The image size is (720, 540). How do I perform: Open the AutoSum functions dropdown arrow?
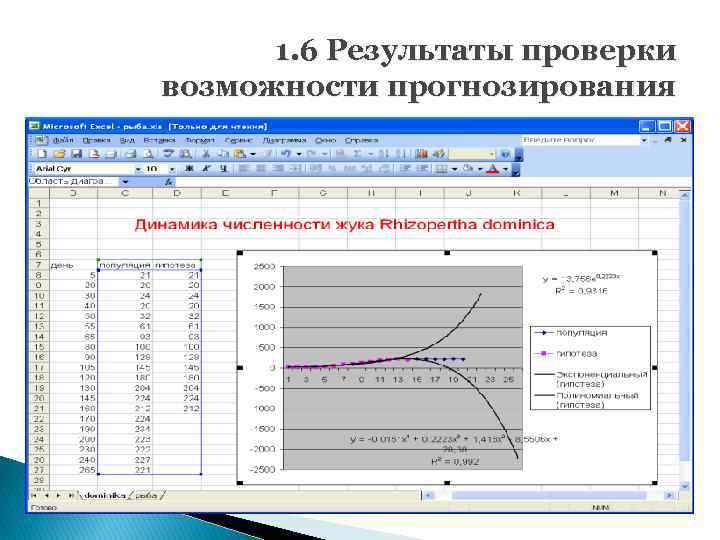[x=370, y=154]
